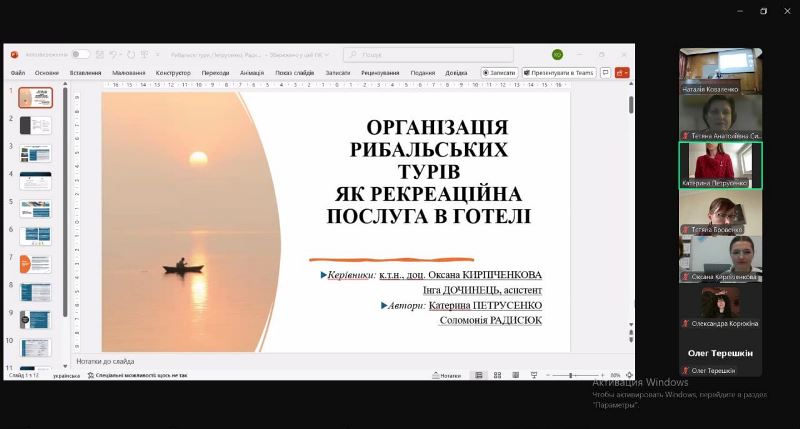Open the Файл menu
The image size is (800, 429).
(18, 73)
